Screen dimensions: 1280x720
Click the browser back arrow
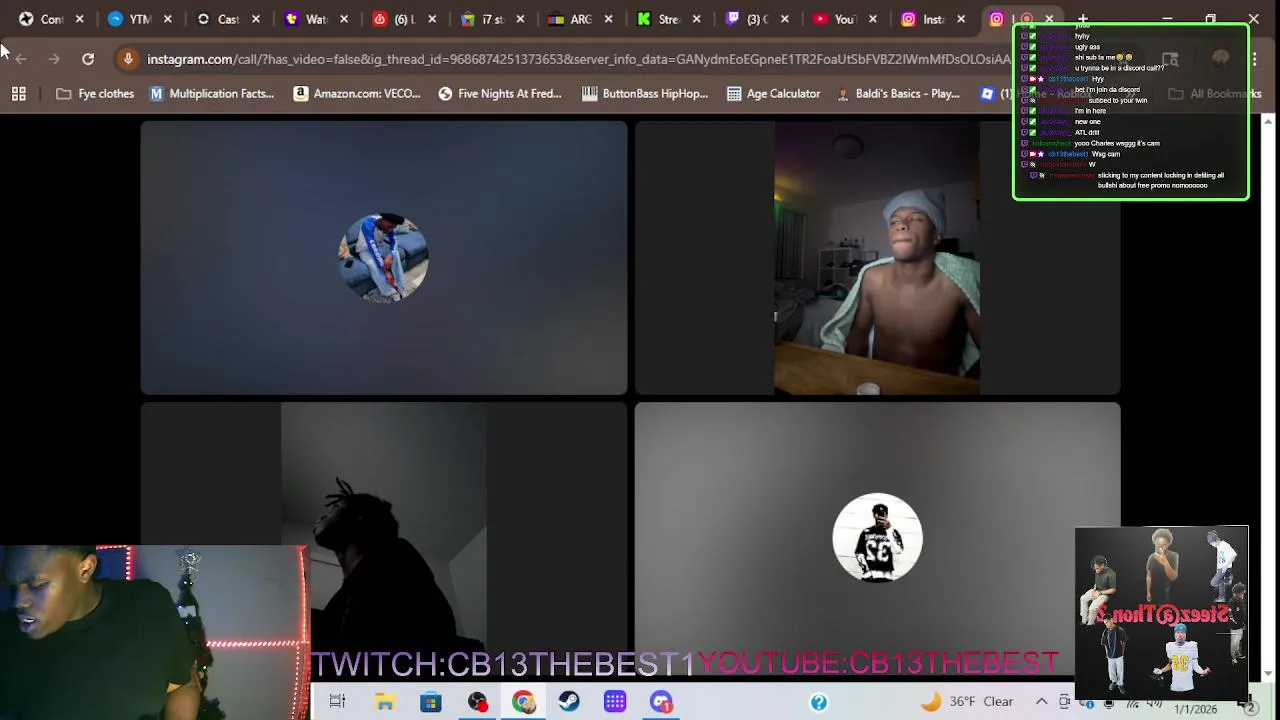[x=21, y=59]
